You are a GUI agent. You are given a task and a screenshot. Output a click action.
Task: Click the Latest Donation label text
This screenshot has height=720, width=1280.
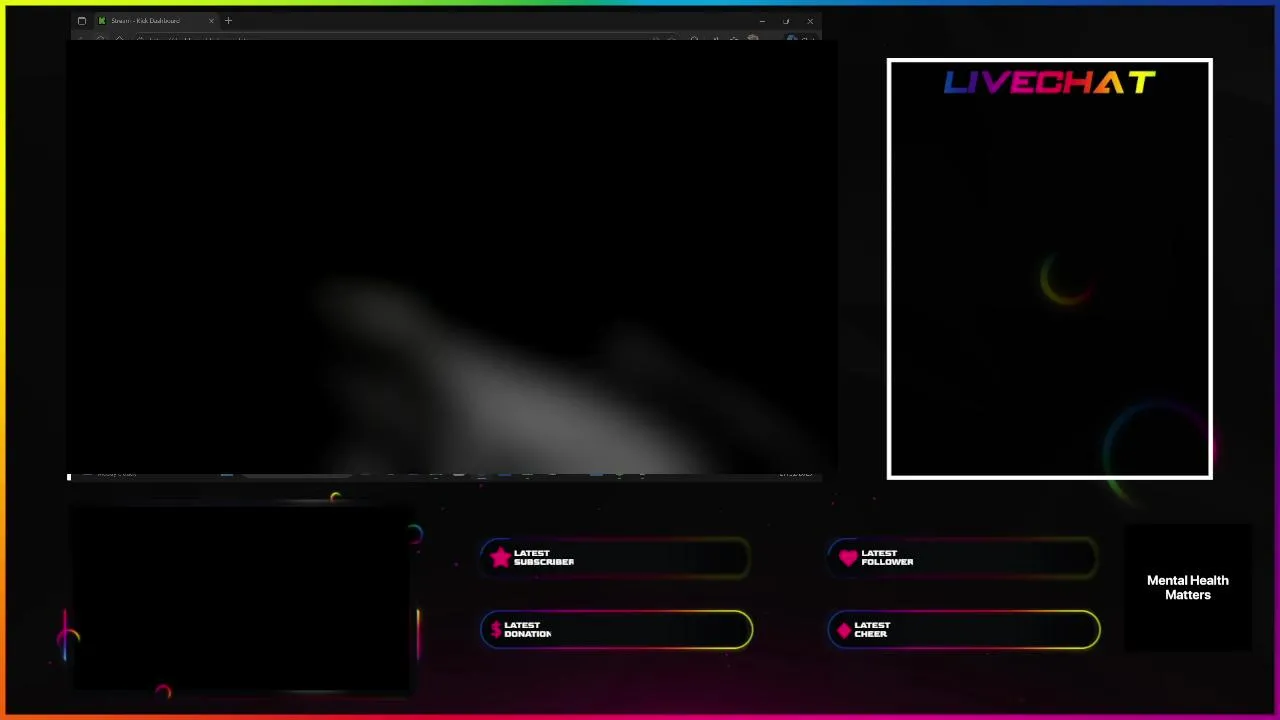(528, 630)
